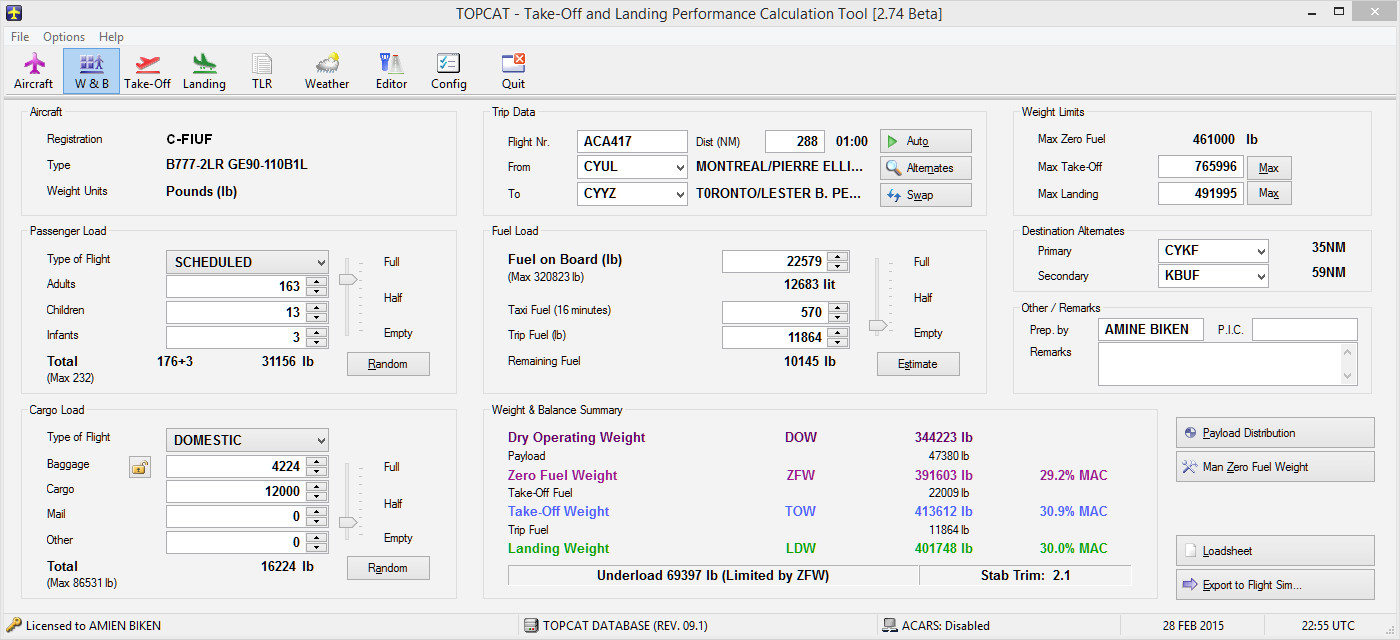Open the File menu
1400x640 pixels.
click(20, 37)
